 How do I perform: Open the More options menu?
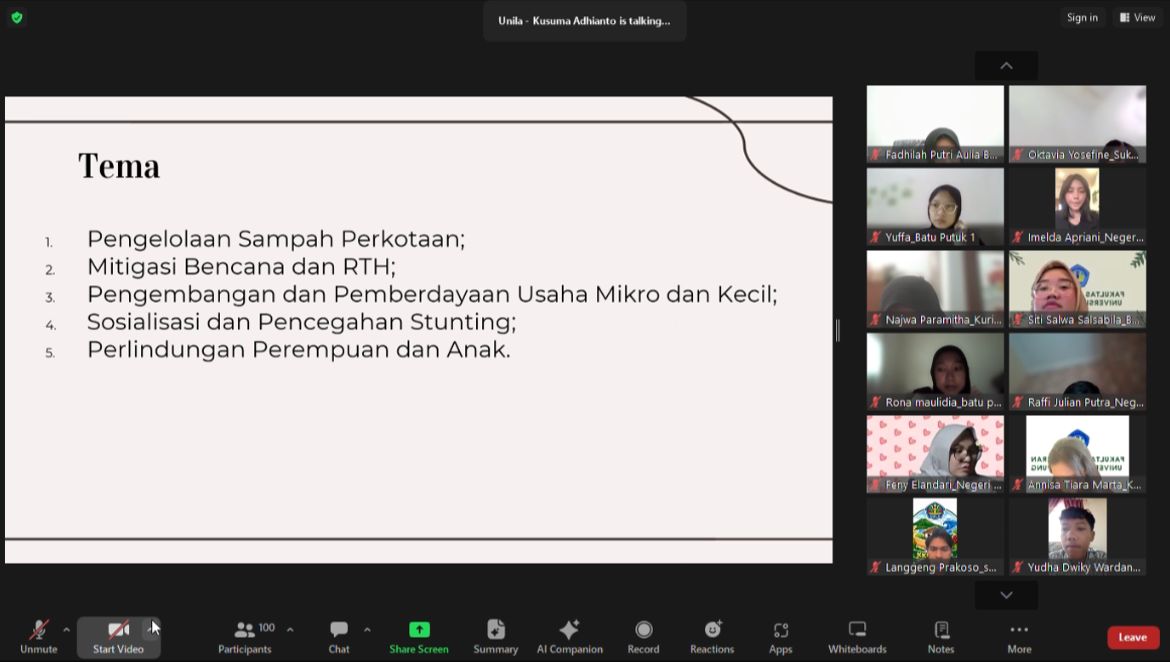coord(1019,636)
